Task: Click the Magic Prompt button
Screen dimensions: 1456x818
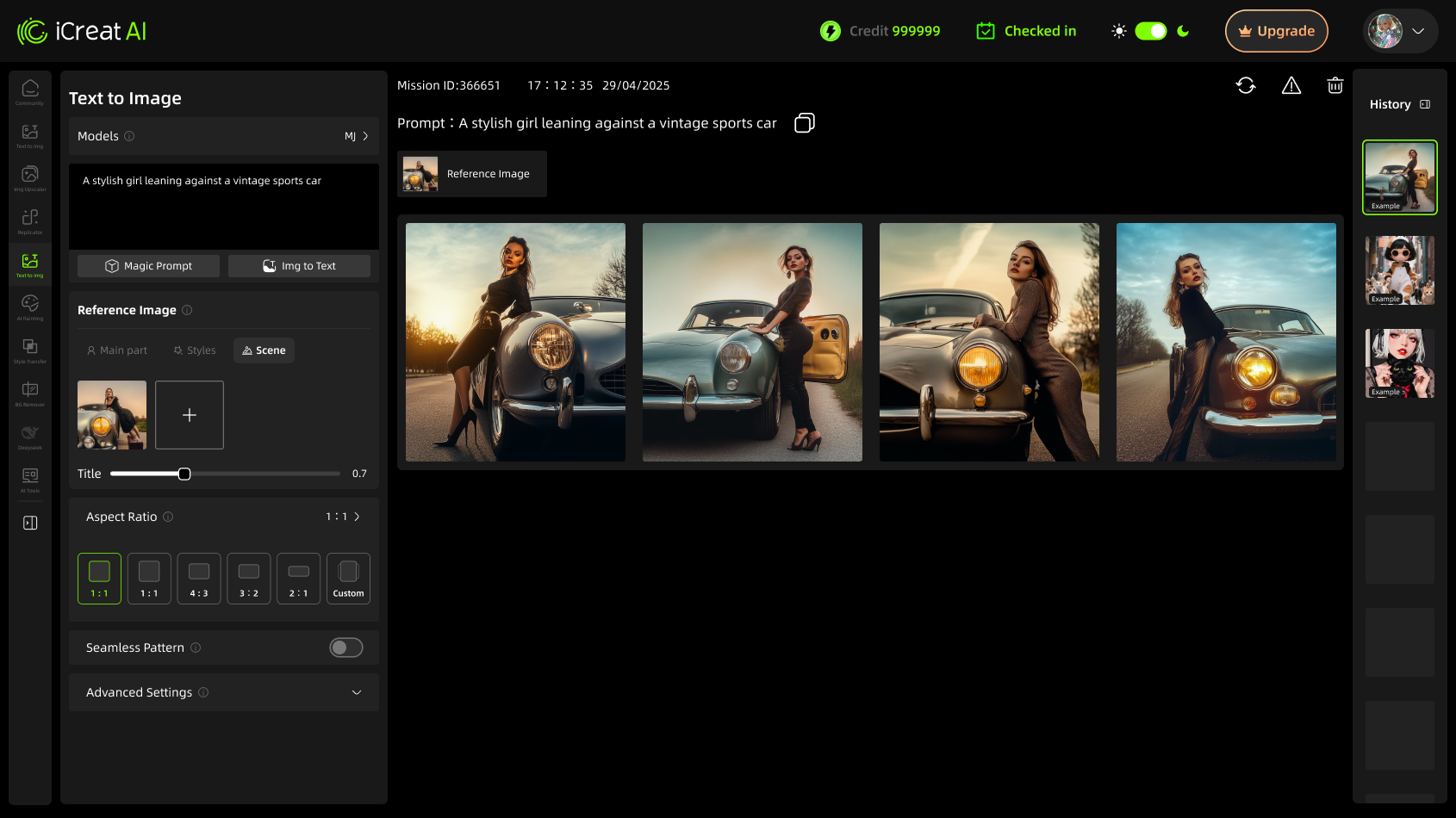Action: point(147,265)
